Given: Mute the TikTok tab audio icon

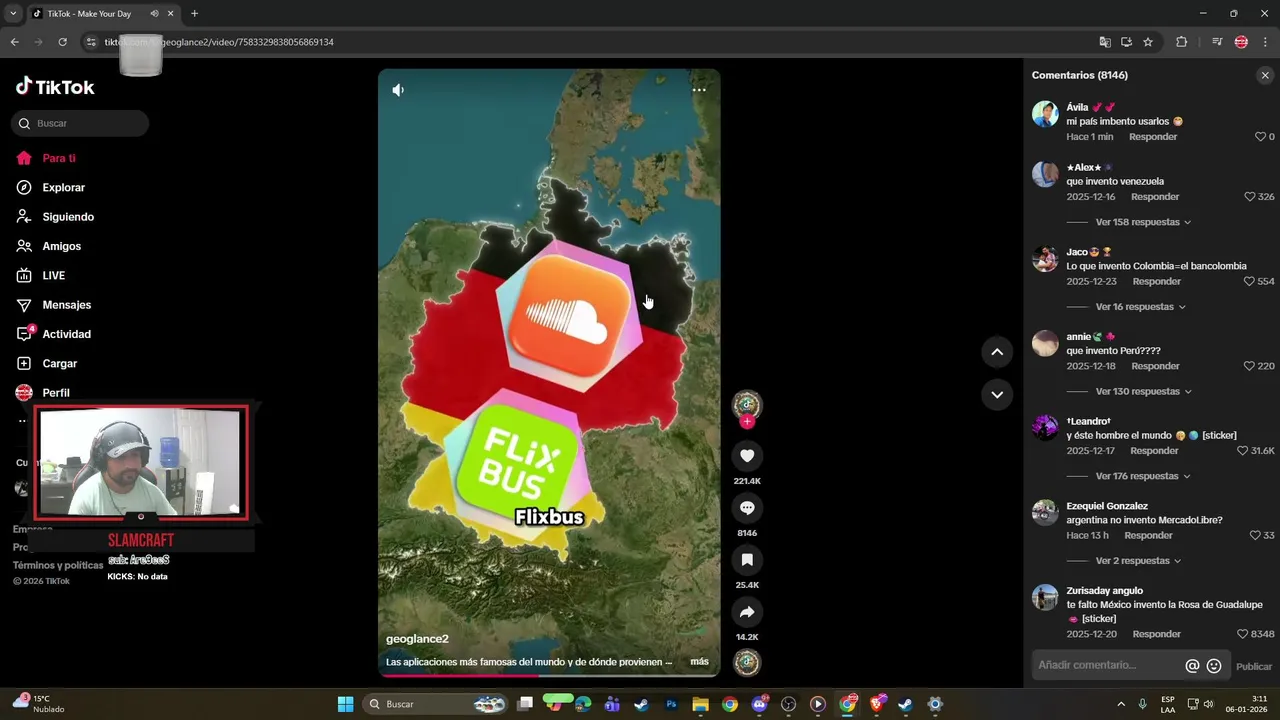Looking at the screenshot, I should click(x=154, y=14).
